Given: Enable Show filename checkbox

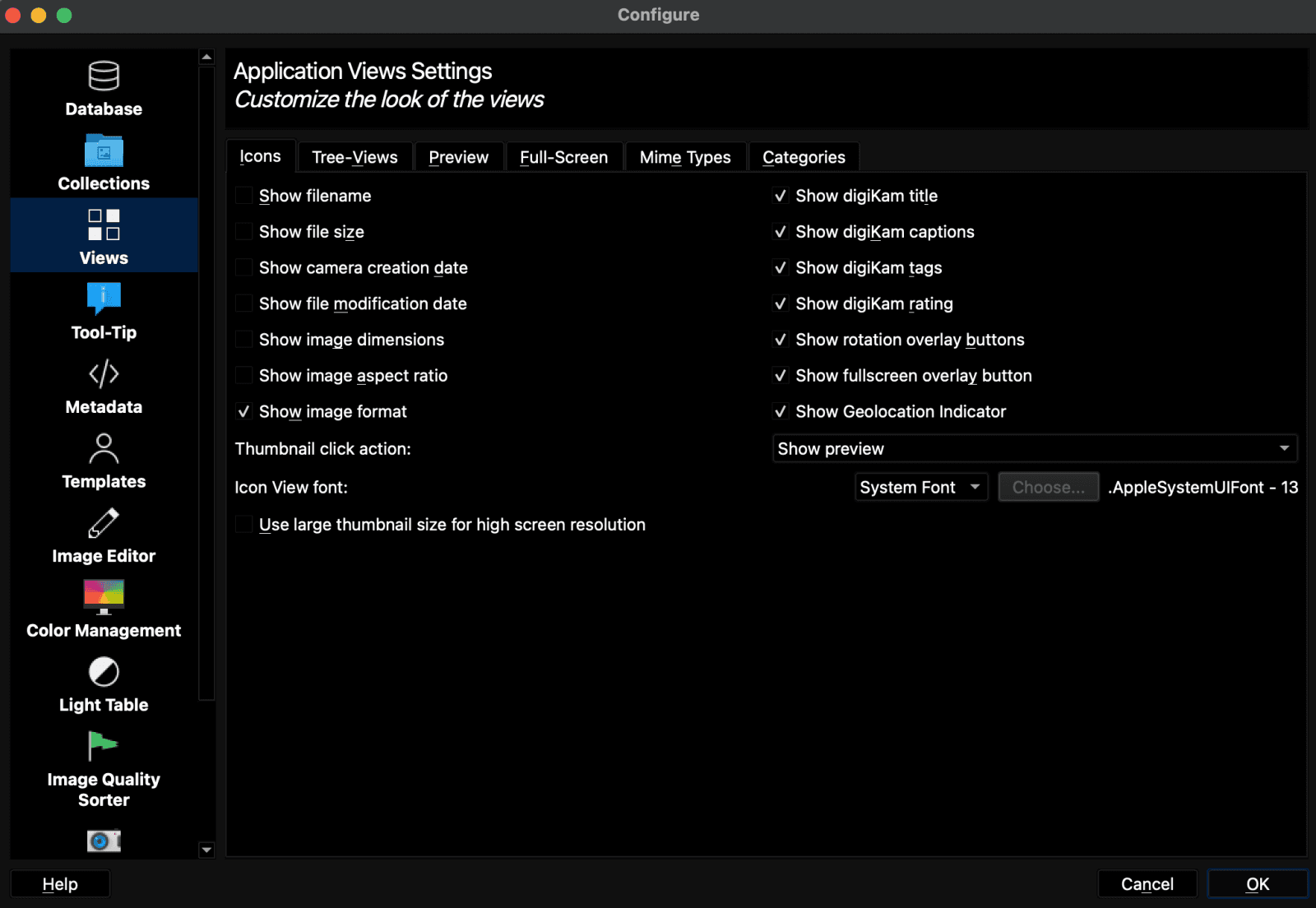Looking at the screenshot, I should pyautogui.click(x=243, y=195).
